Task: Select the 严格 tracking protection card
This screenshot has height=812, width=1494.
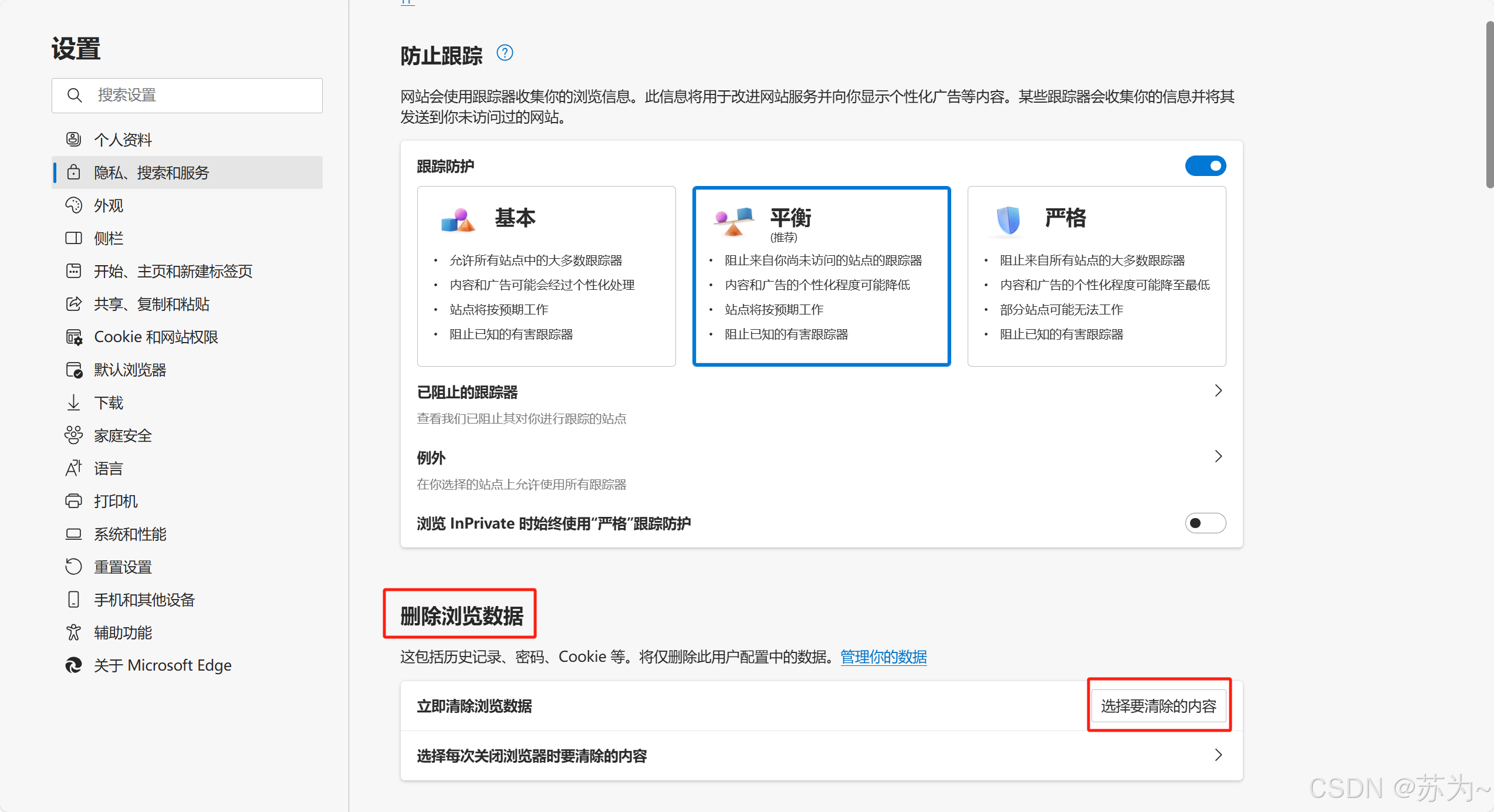Action: [1096, 276]
